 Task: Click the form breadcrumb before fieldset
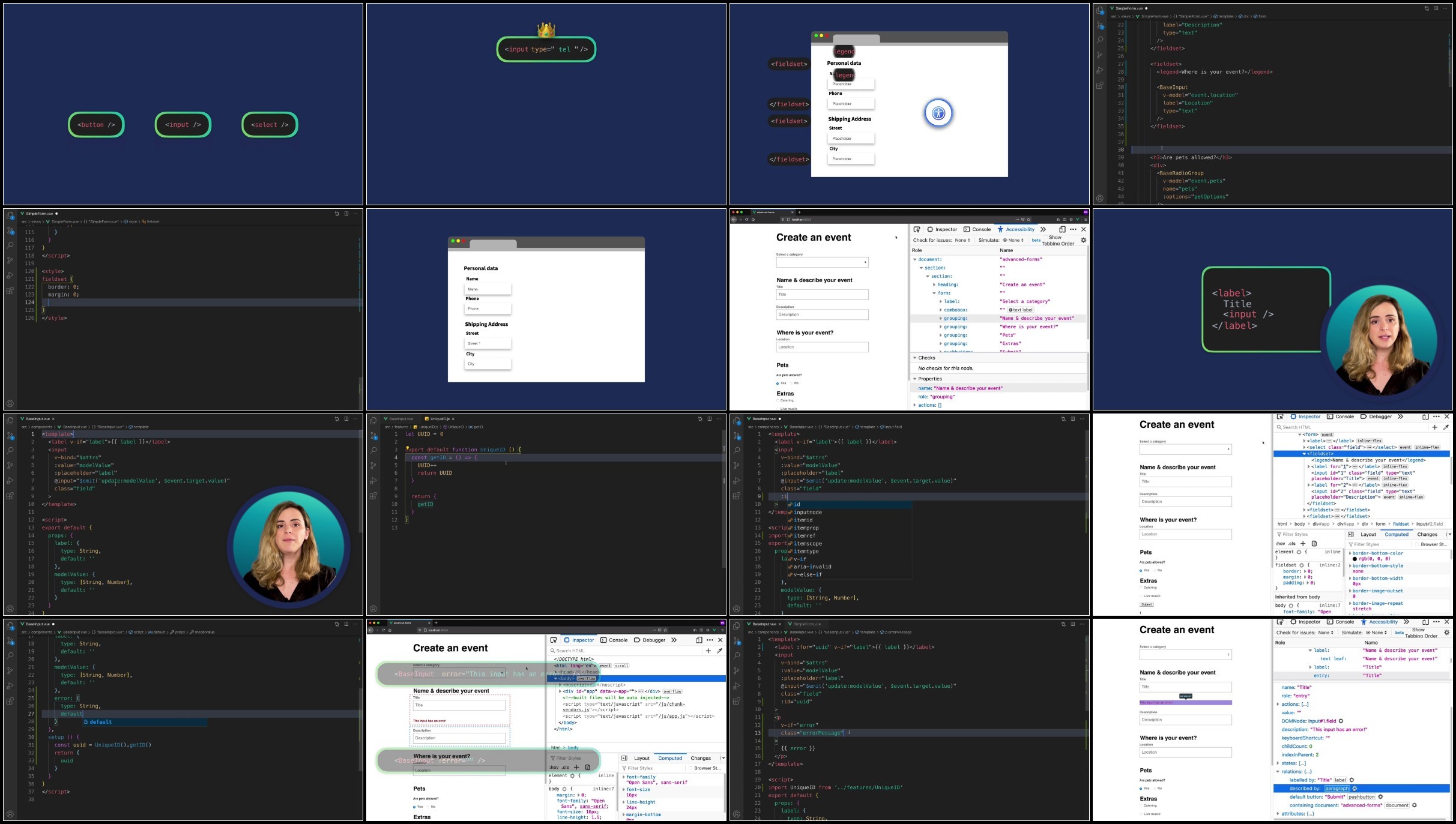[x=1380, y=524]
